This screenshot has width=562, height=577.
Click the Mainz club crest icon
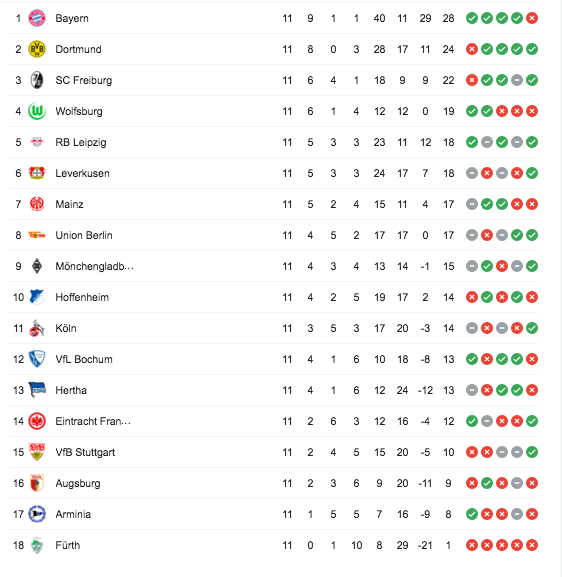37,204
